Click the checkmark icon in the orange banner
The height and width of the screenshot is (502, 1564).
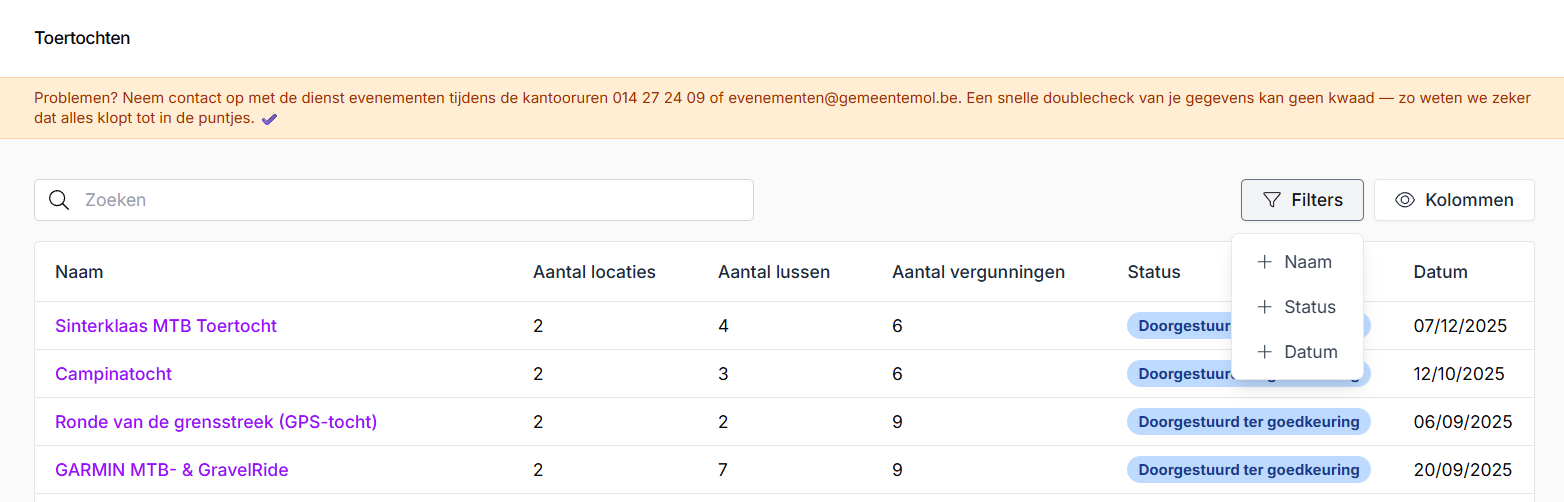(269, 119)
